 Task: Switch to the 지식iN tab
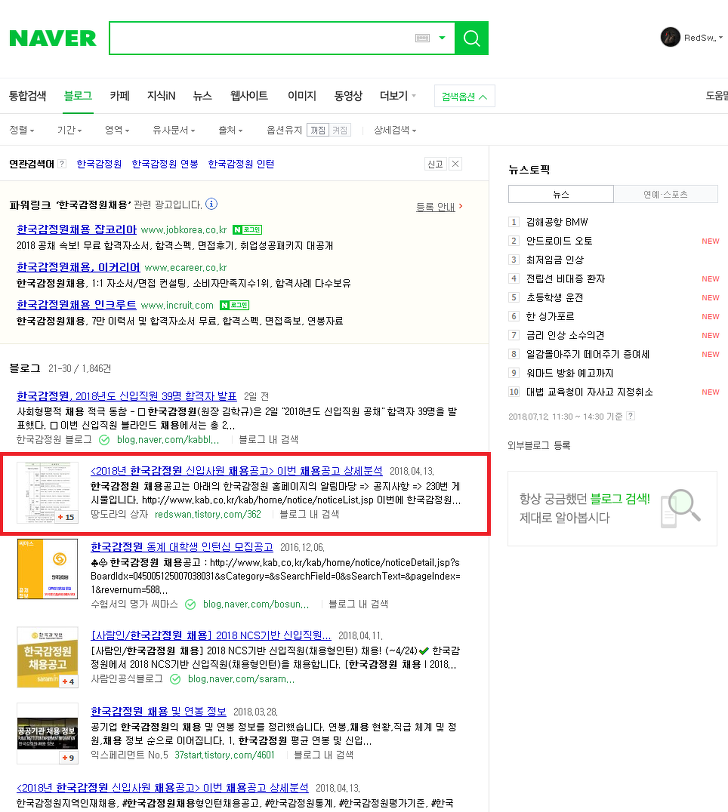(161, 96)
